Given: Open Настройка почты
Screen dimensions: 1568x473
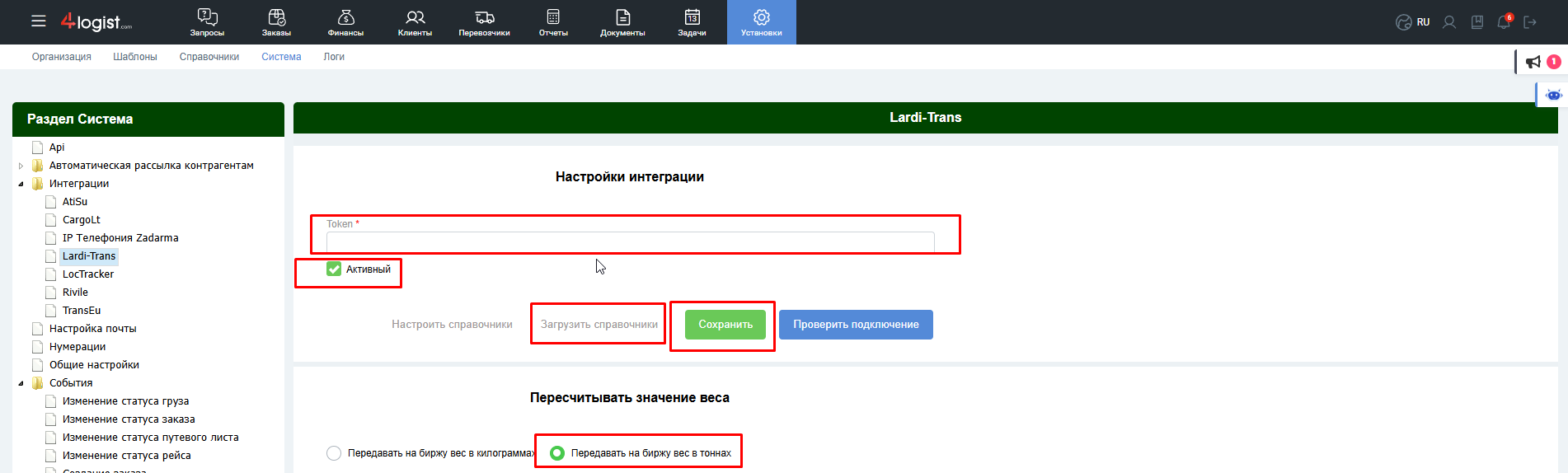Looking at the screenshot, I should pyautogui.click(x=93, y=329).
